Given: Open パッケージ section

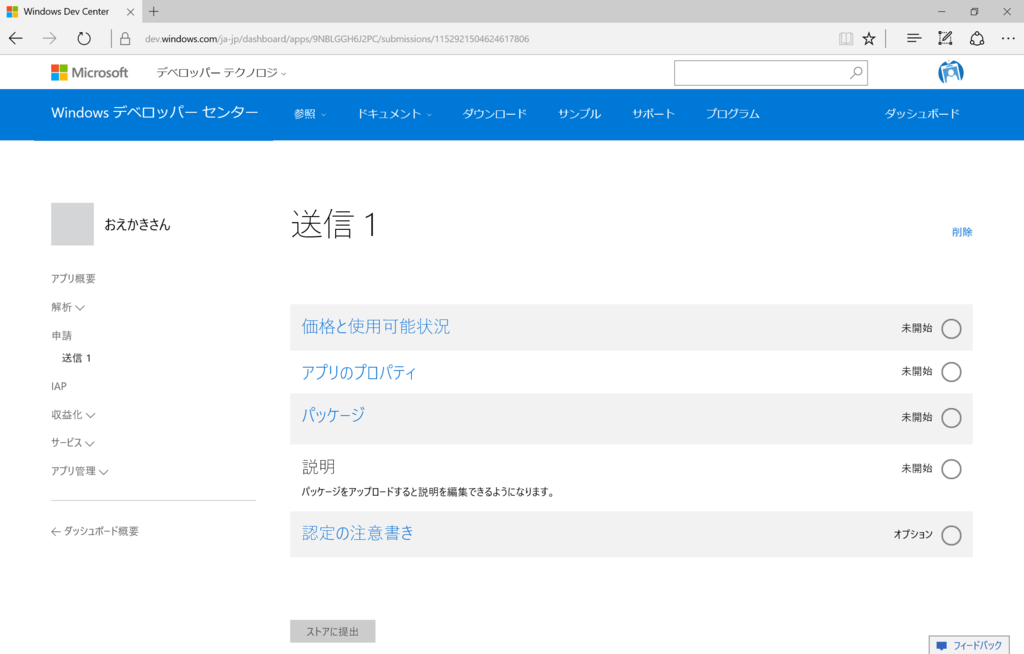Looking at the screenshot, I should click(333, 415).
